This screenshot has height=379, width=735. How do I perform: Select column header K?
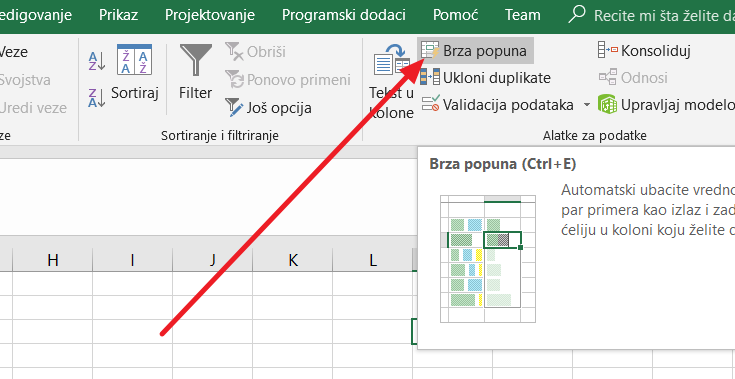[292, 260]
